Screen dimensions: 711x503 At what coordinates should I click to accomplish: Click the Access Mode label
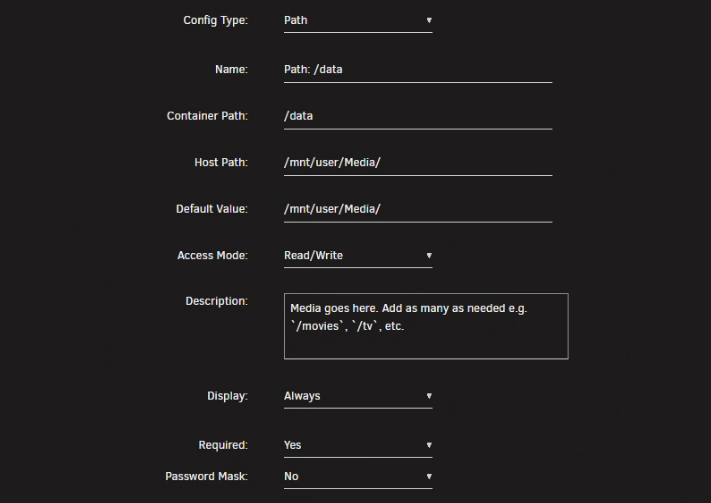(x=212, y=255)
